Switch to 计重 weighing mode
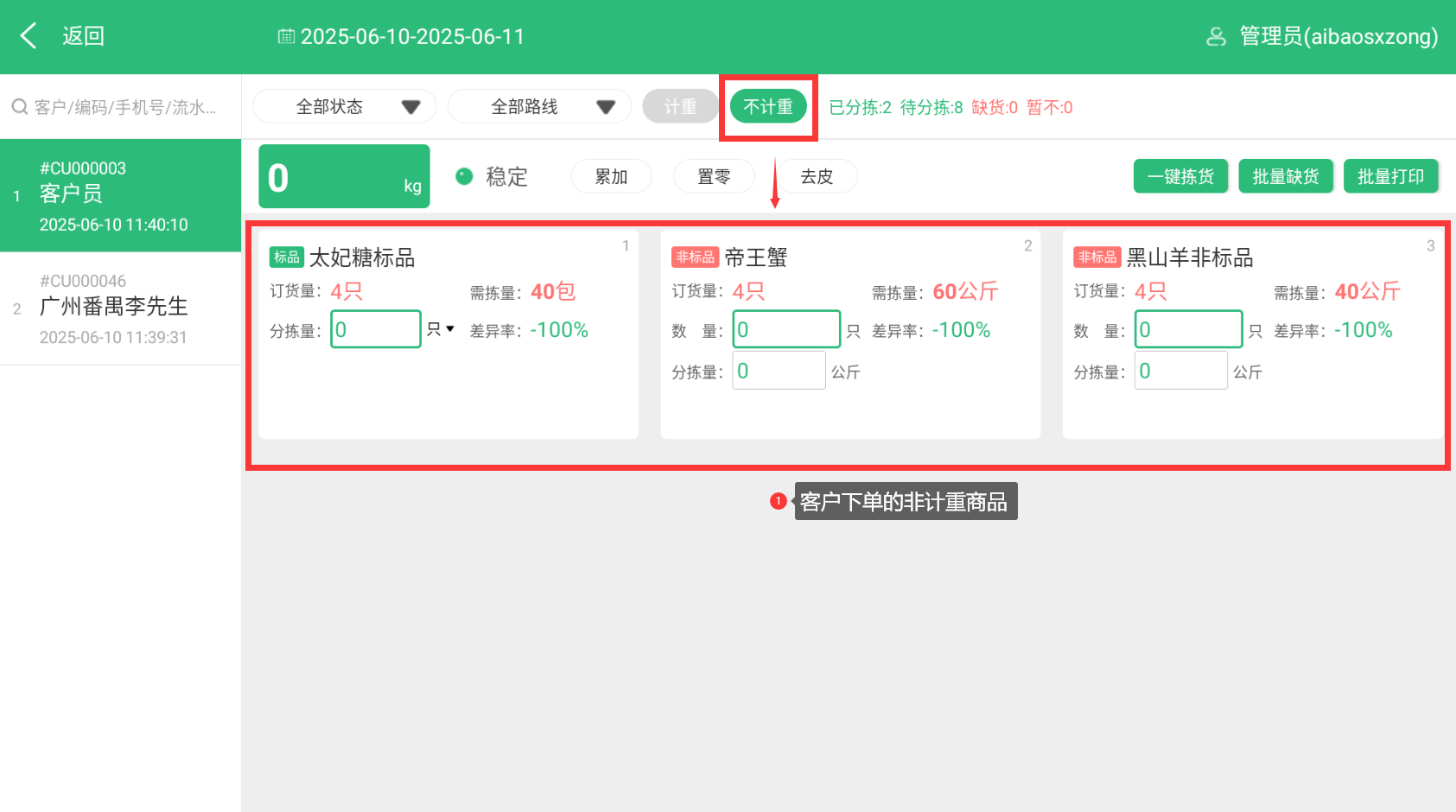This screenshot has height=812, width=1456. (680, 107)
